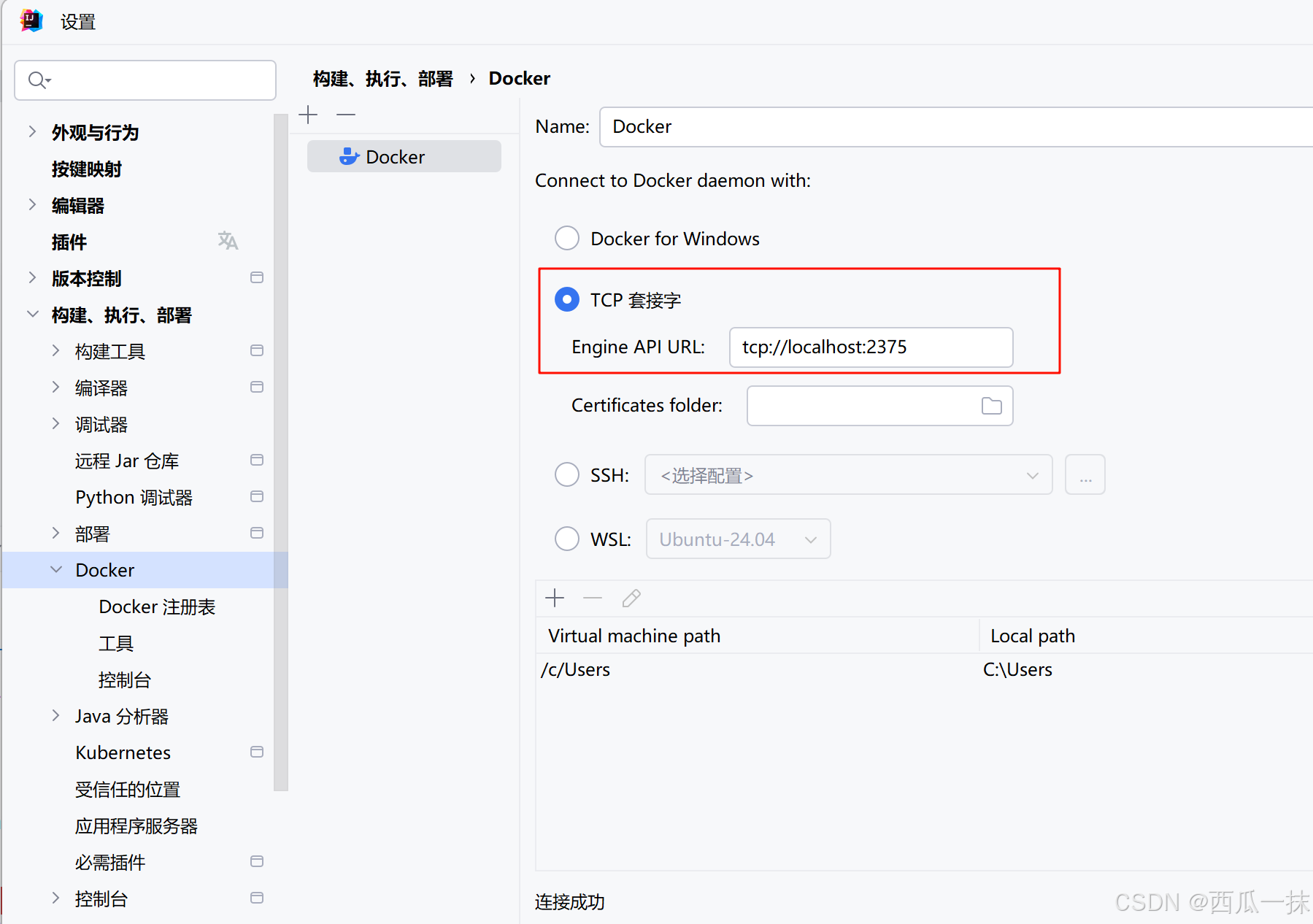Viewport: 1313px width, 924px height.
Task: Open the 工具 page under Docker
Action: 116,644
